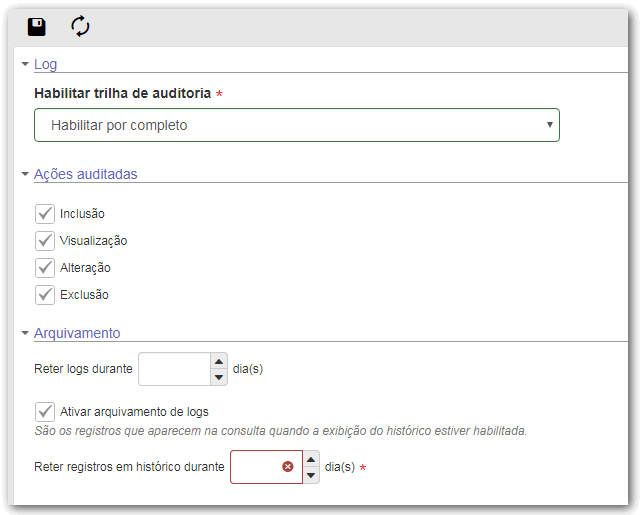Open the Habilitar trilha de auditoria dropdown

[297, 125]
